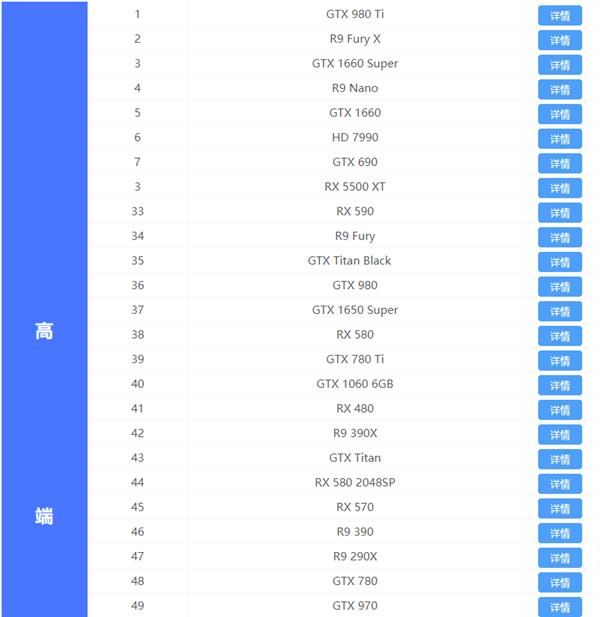Viewport: 600px width, 617px height.
Task: Select the GTX 1660 name in row 5
Action: (355, 113)
